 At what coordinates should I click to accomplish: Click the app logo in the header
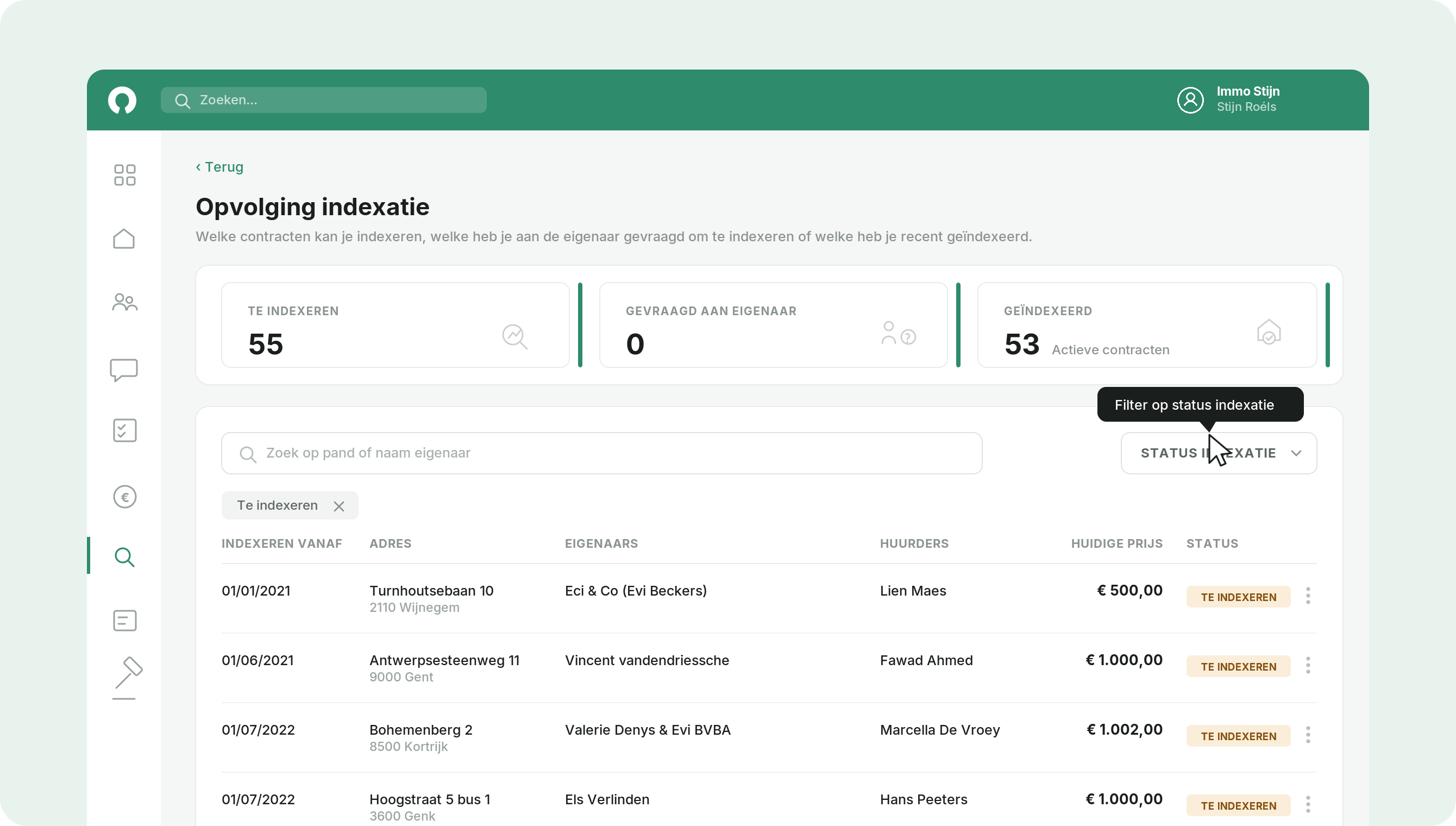122,100
